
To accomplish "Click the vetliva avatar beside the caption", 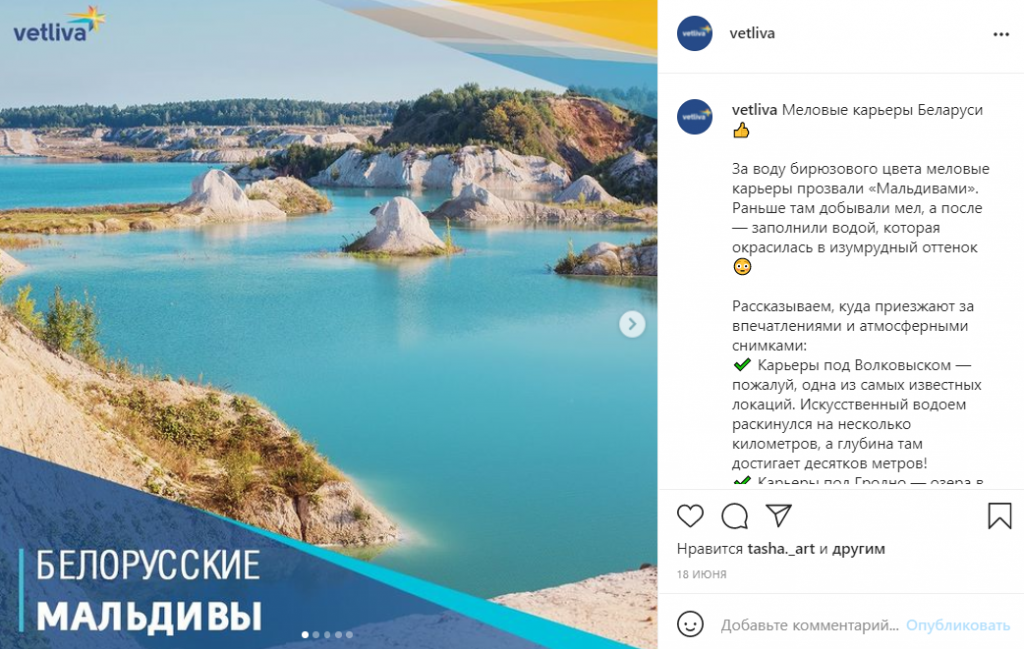I will tap(694, 117).
